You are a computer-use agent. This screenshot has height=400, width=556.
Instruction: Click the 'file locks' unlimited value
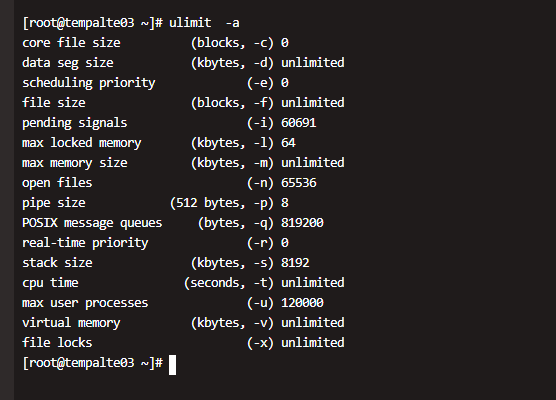pyautogui.click(x=312, y=343)
